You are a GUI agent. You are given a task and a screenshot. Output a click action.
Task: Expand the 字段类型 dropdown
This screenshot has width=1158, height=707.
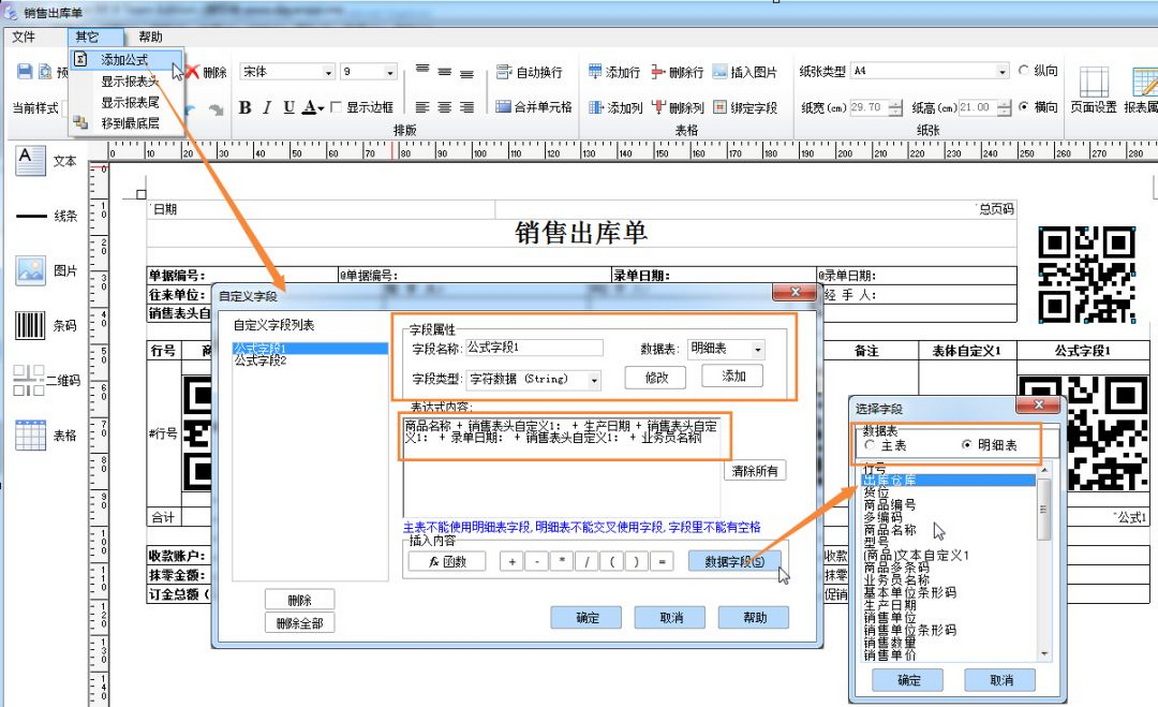tap(595, 380)
